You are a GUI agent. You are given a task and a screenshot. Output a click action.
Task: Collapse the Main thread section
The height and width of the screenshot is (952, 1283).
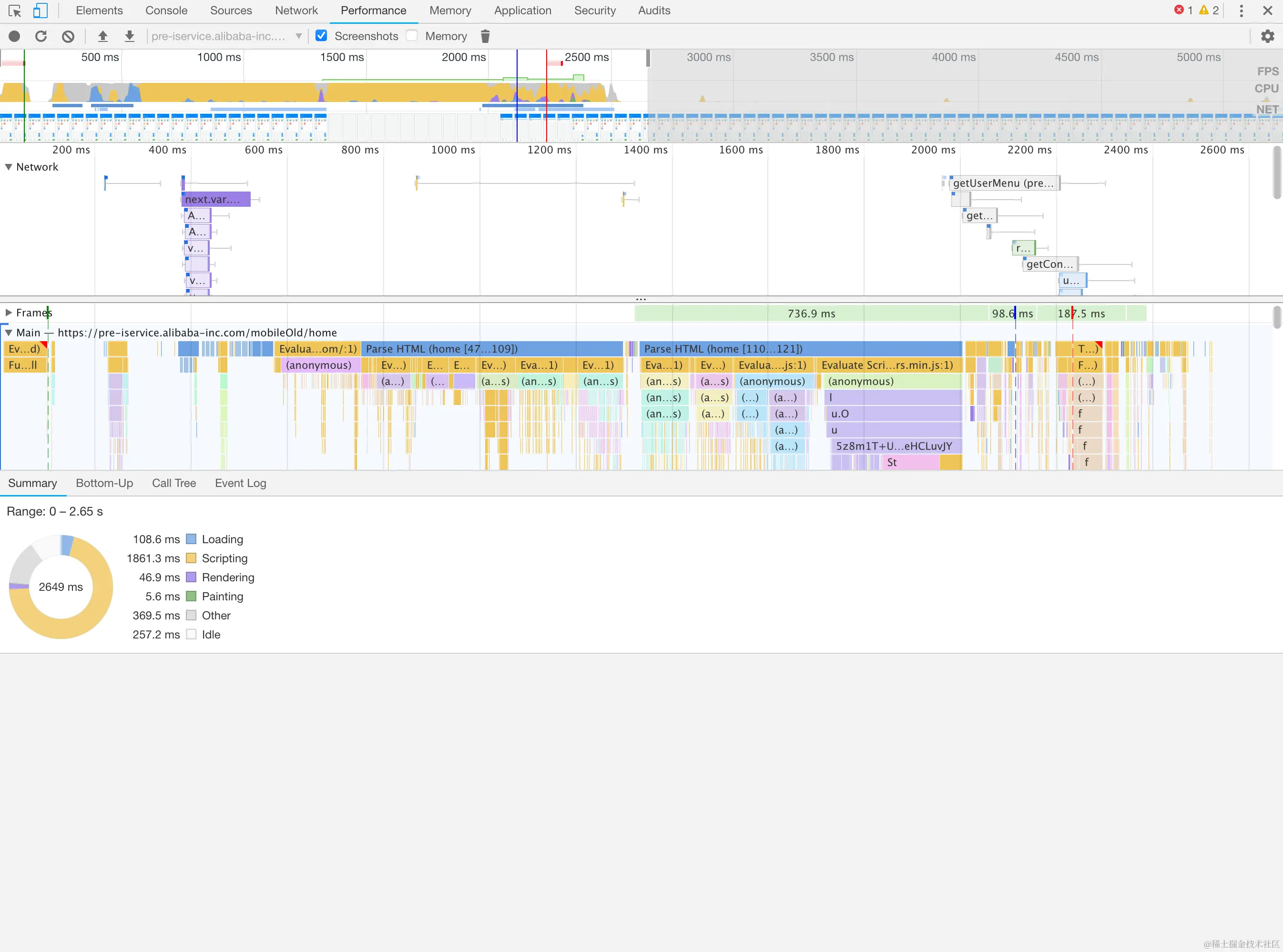pos(9,333)
